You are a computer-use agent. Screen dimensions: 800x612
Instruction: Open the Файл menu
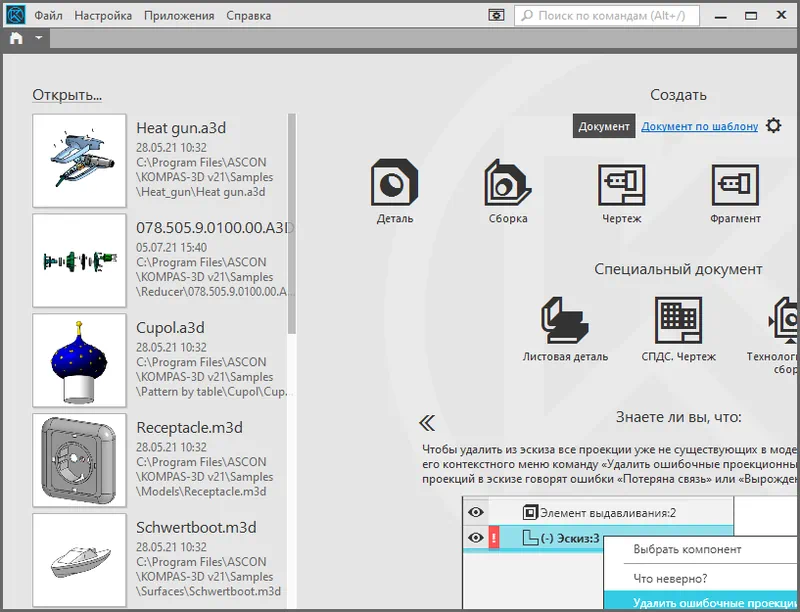coord(48,16)
